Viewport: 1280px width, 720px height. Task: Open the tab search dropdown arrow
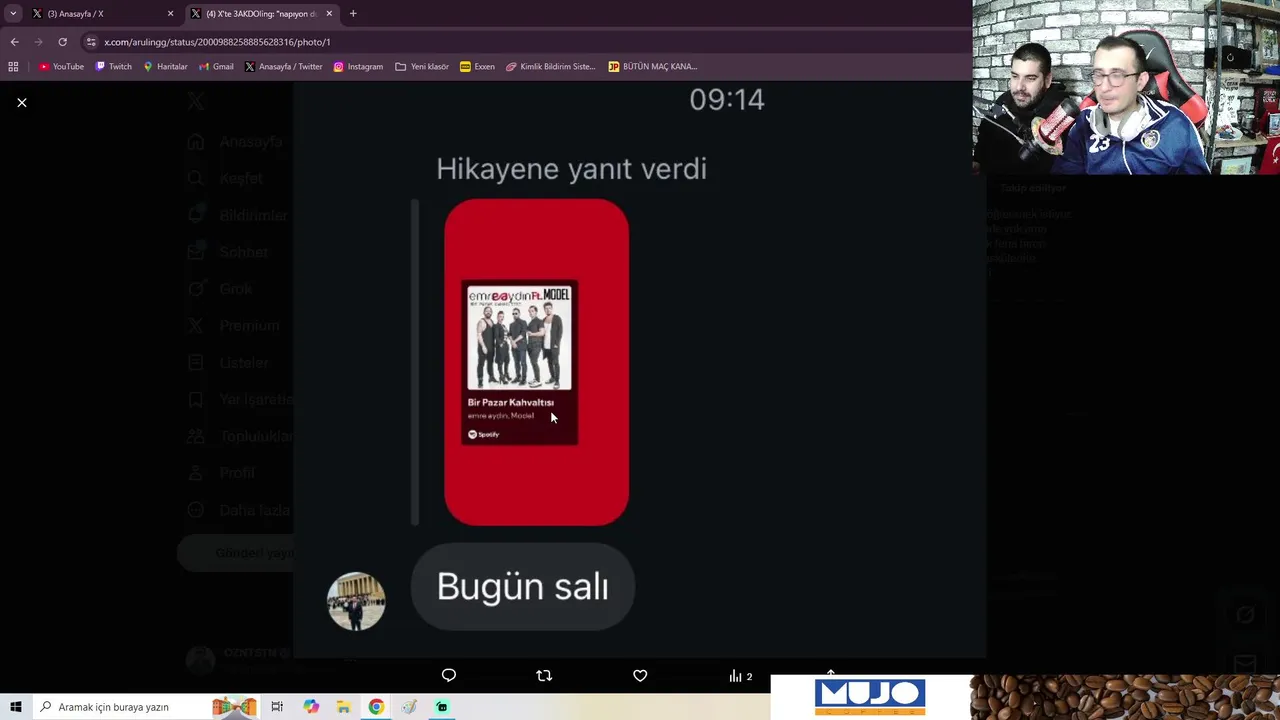pos(13,14)
